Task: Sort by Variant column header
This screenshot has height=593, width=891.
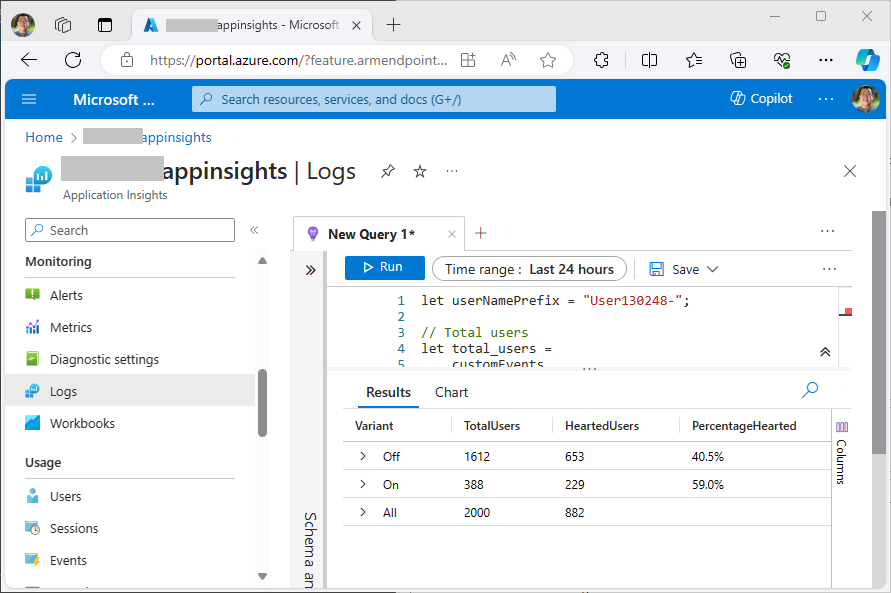Action: pos(374,426)
